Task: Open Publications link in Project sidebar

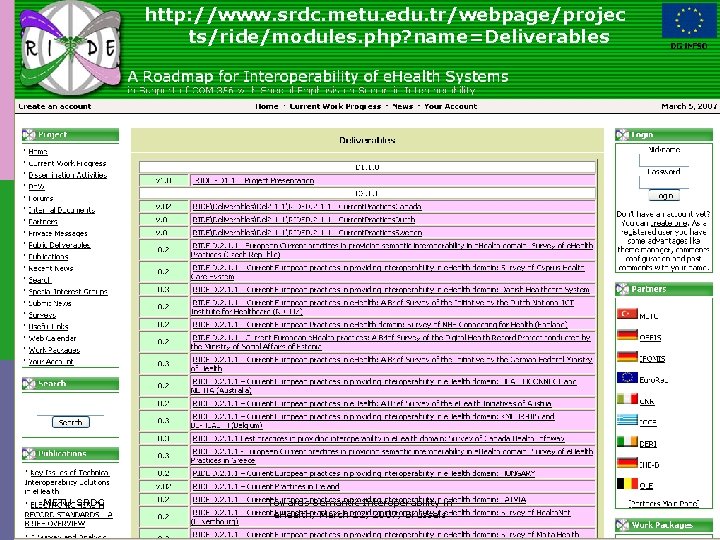Action: tap(48, 257)
